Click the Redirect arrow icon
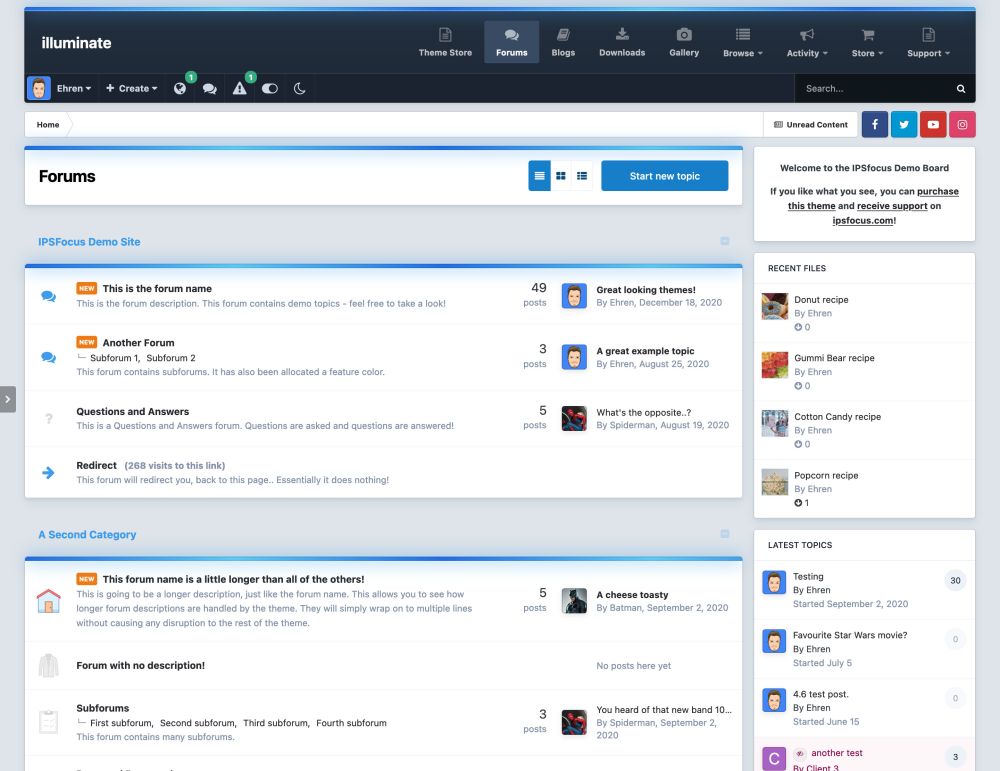This screenshot has height=771, width=1000. (x=48, y=473)
